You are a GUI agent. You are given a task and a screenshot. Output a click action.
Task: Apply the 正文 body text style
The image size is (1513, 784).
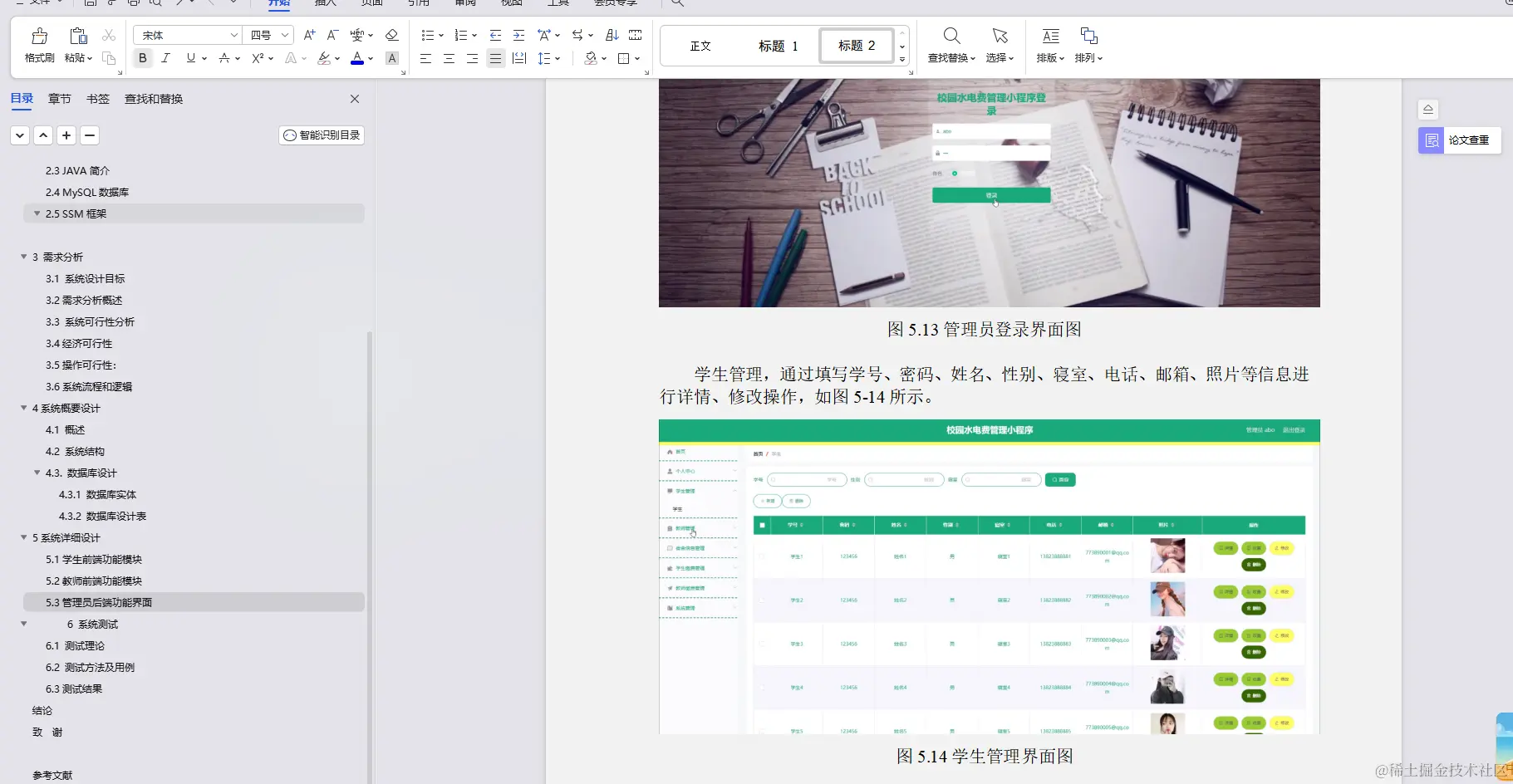pyautogui.click(x=700, y=46)
